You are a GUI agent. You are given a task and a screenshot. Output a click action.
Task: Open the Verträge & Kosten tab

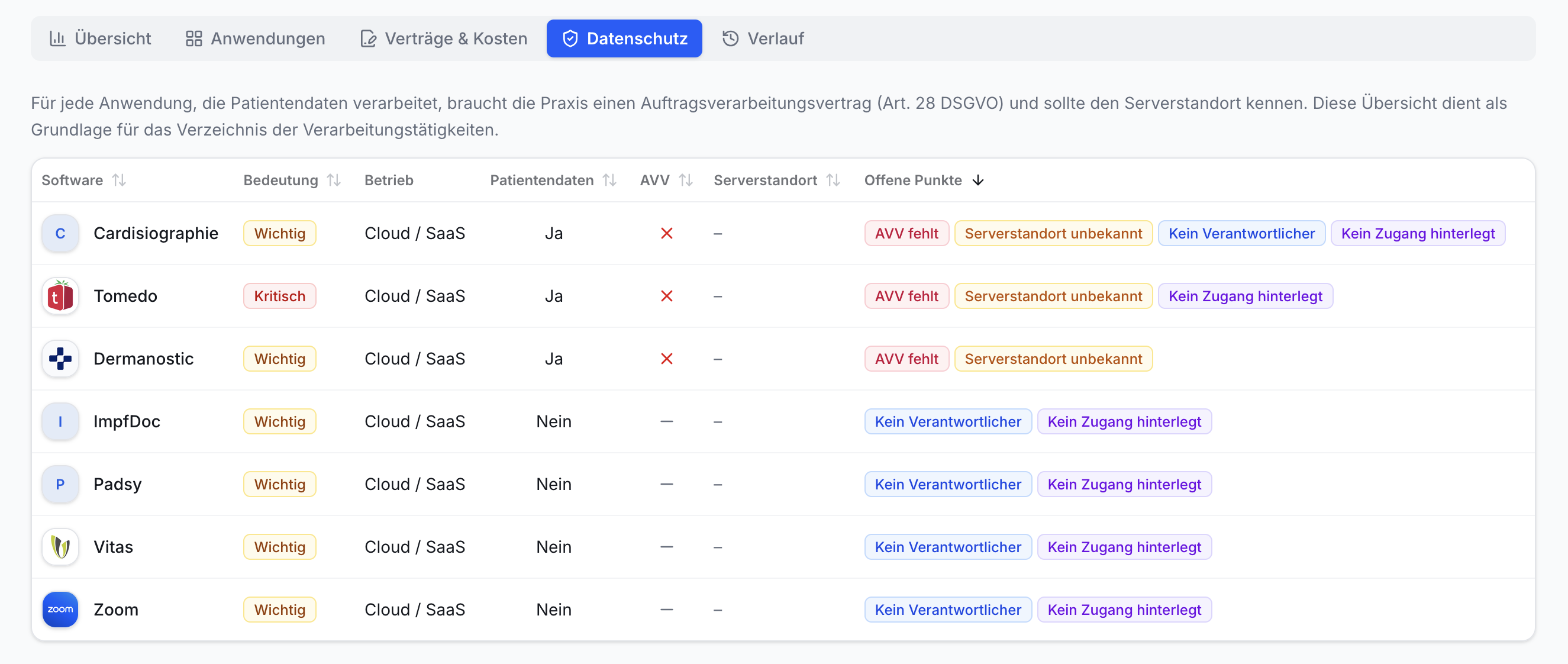tap(444, 38)
